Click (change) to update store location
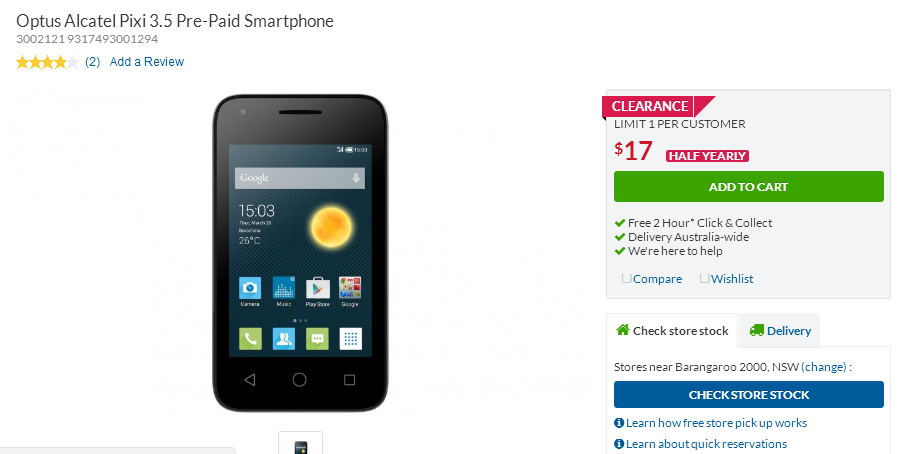Screen dimensions: 900x454 point(824,367)
